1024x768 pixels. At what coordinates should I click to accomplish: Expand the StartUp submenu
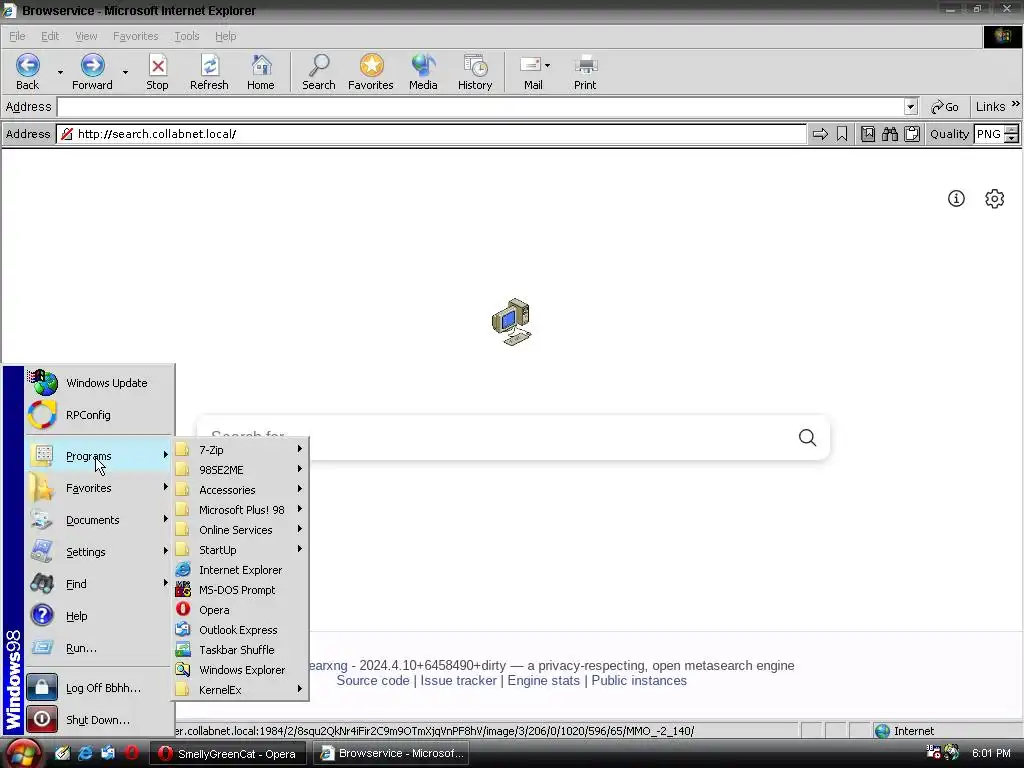point(240,550)
